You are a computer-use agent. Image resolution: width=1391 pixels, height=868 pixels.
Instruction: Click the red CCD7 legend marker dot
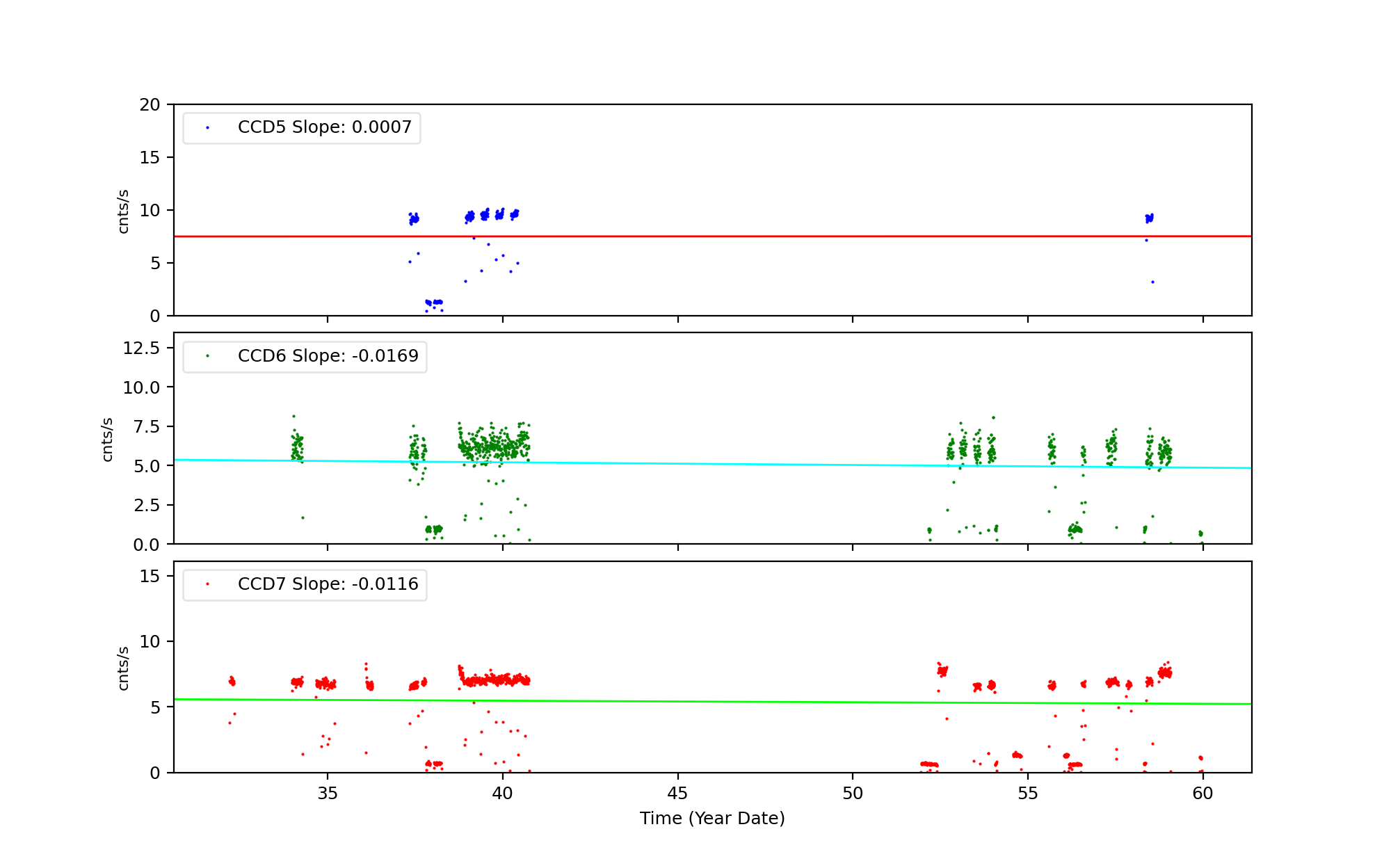[x=207, y=584]
